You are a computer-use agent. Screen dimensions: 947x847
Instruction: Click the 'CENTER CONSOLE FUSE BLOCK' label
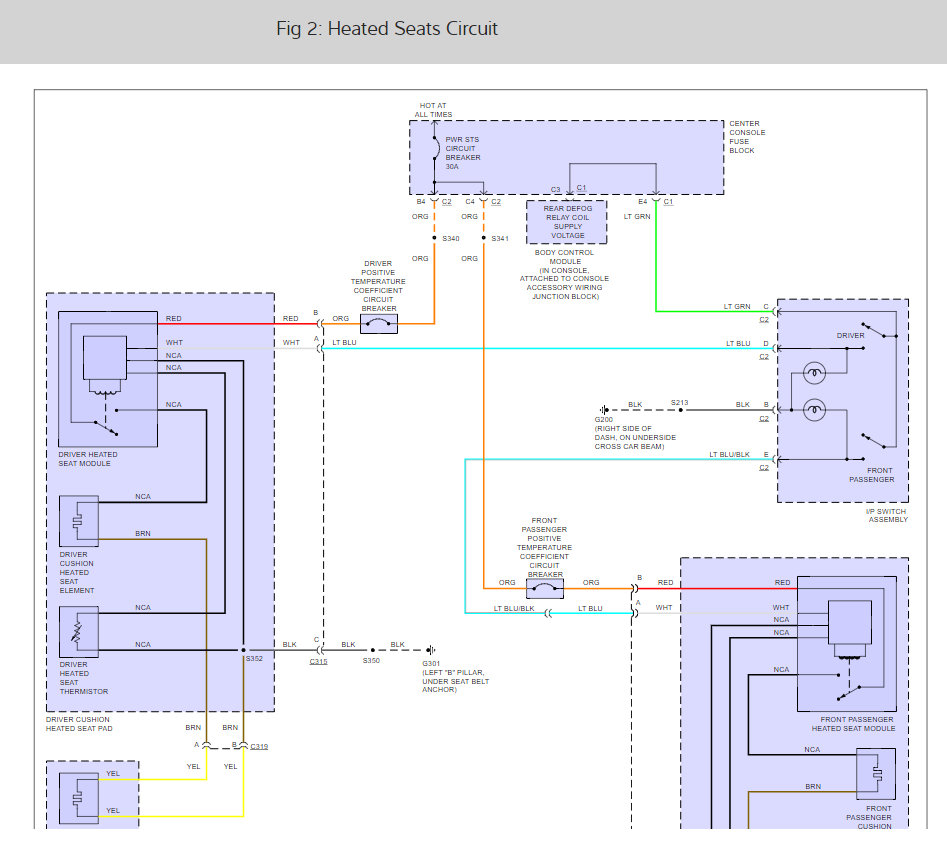[x=747, y=137]
